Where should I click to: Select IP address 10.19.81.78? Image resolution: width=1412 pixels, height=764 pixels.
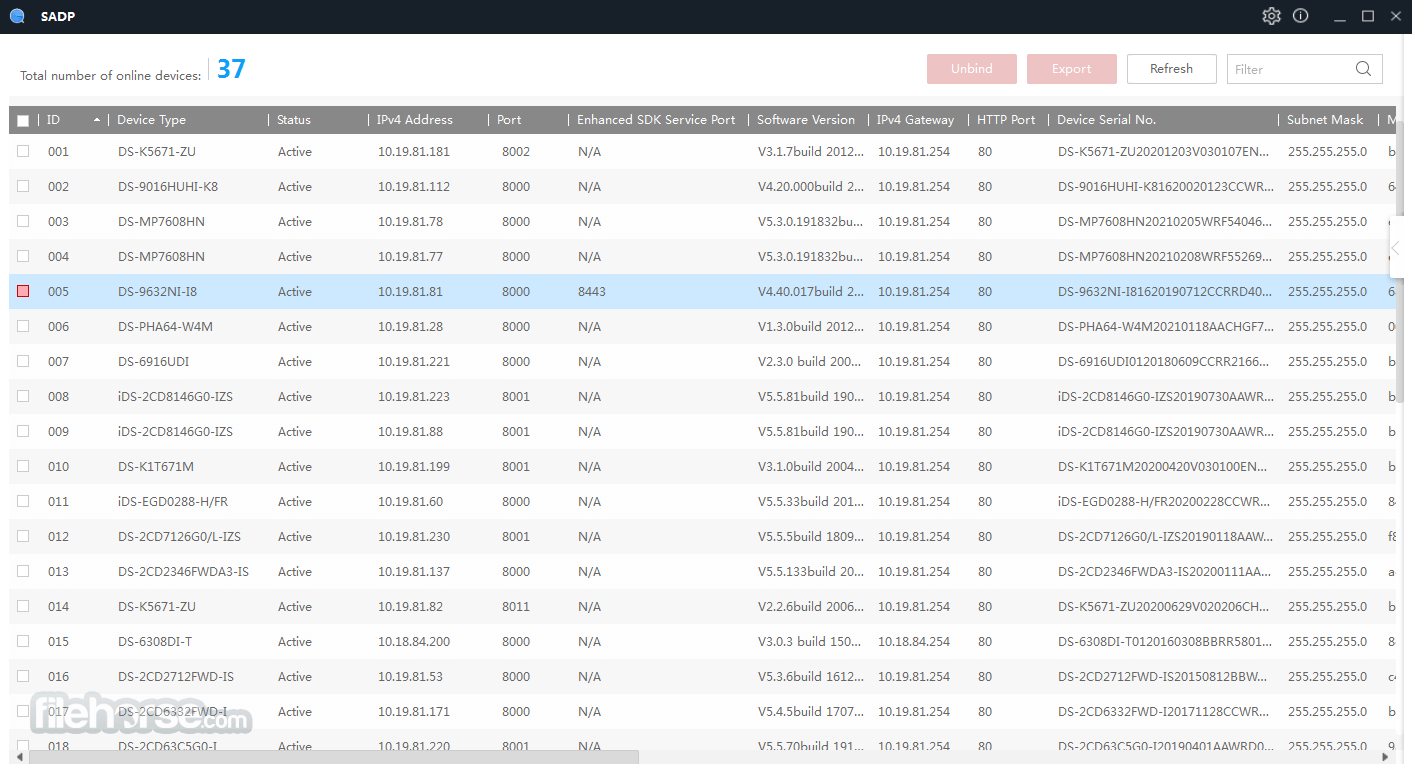coord(410,222)
